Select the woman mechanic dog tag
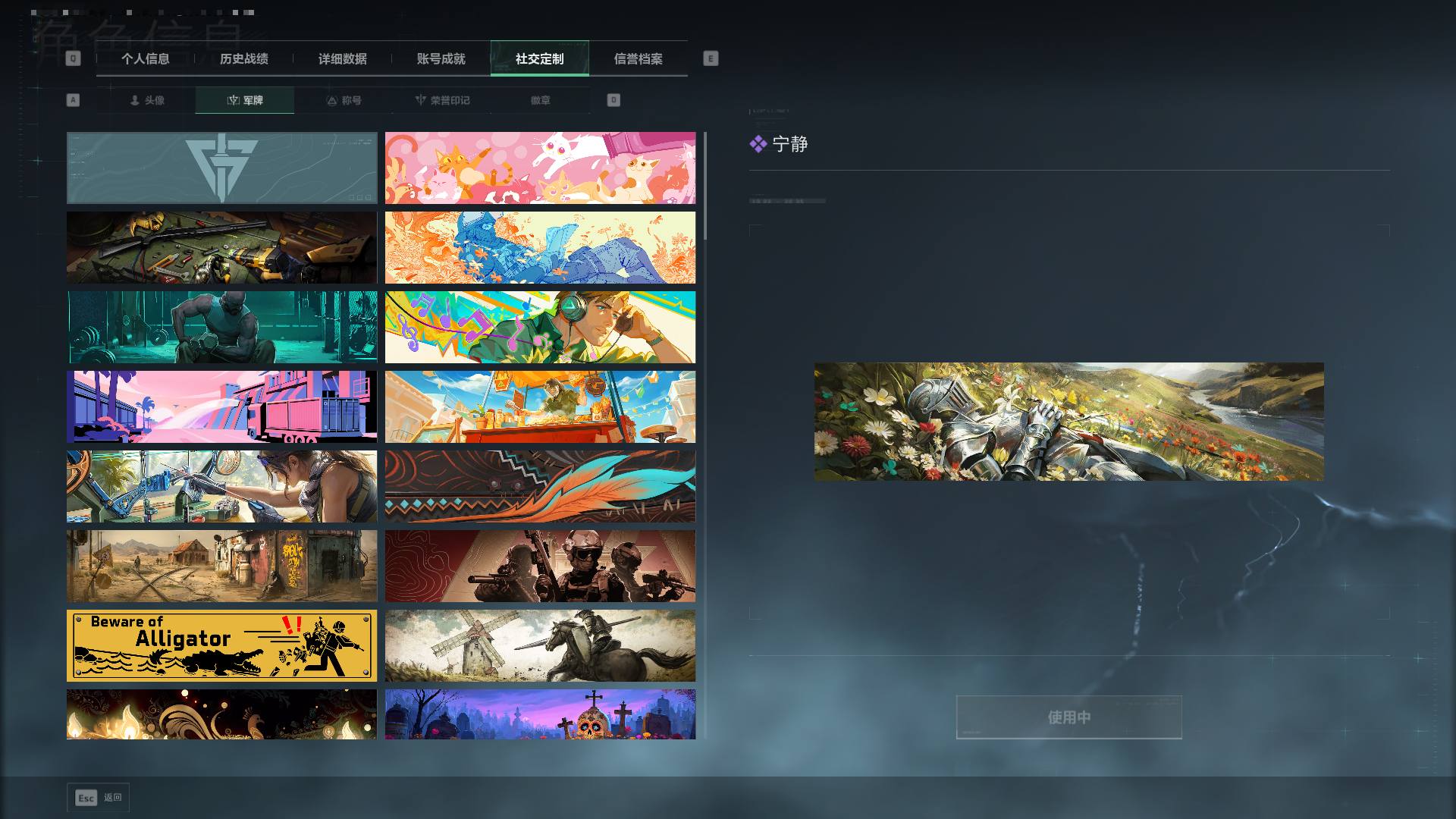The width and height of the screenshot is (1456, 819). point(221,487)
